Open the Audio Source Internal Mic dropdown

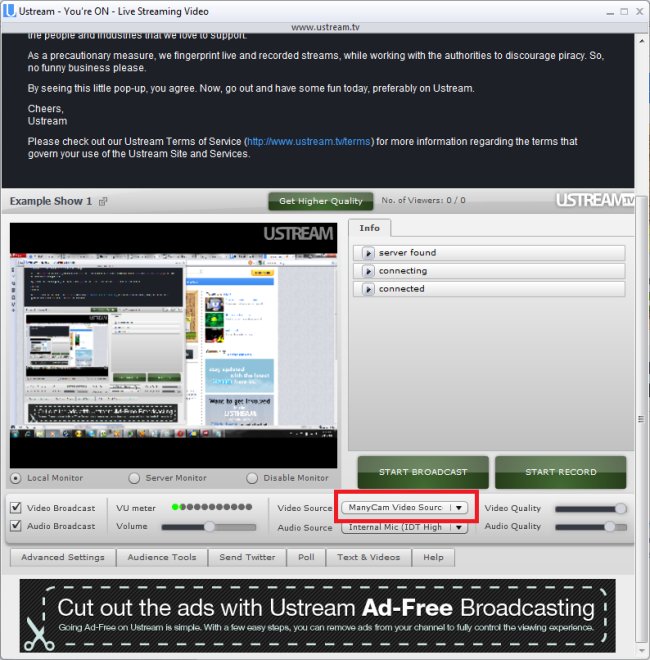pyautogui.click(x=405, y=527)
